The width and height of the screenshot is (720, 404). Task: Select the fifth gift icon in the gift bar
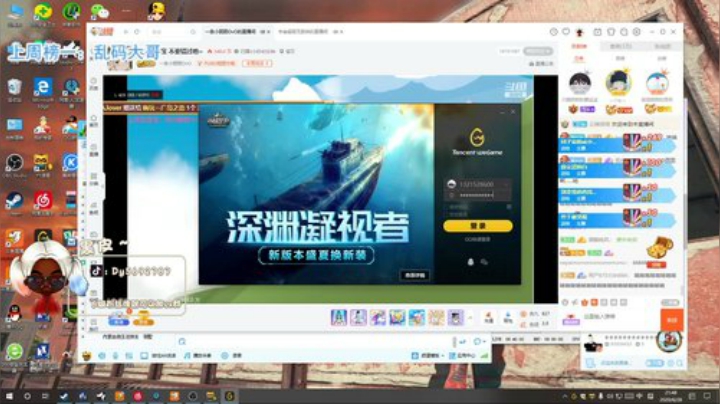tap(416, 317)
